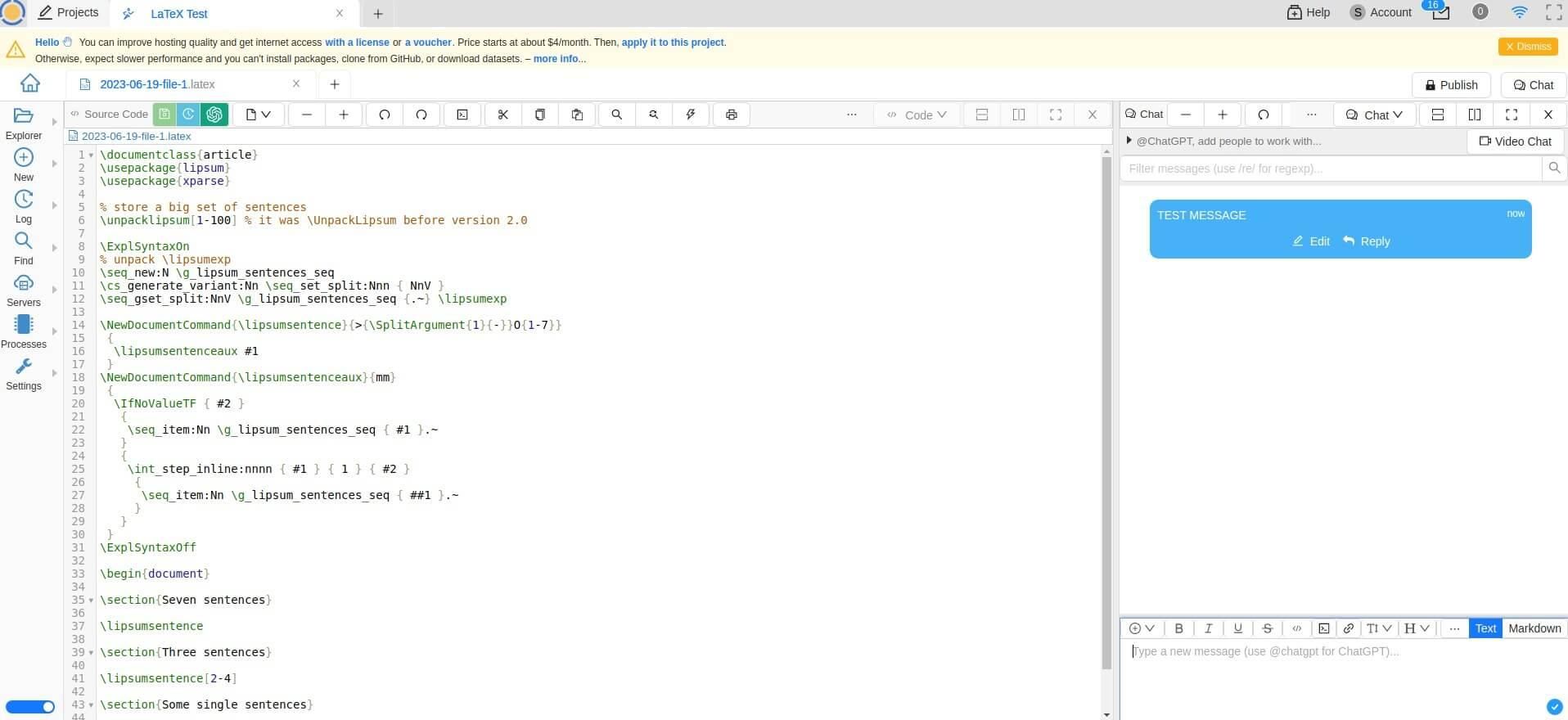Follow the 'with a license' link

[357, 43]
